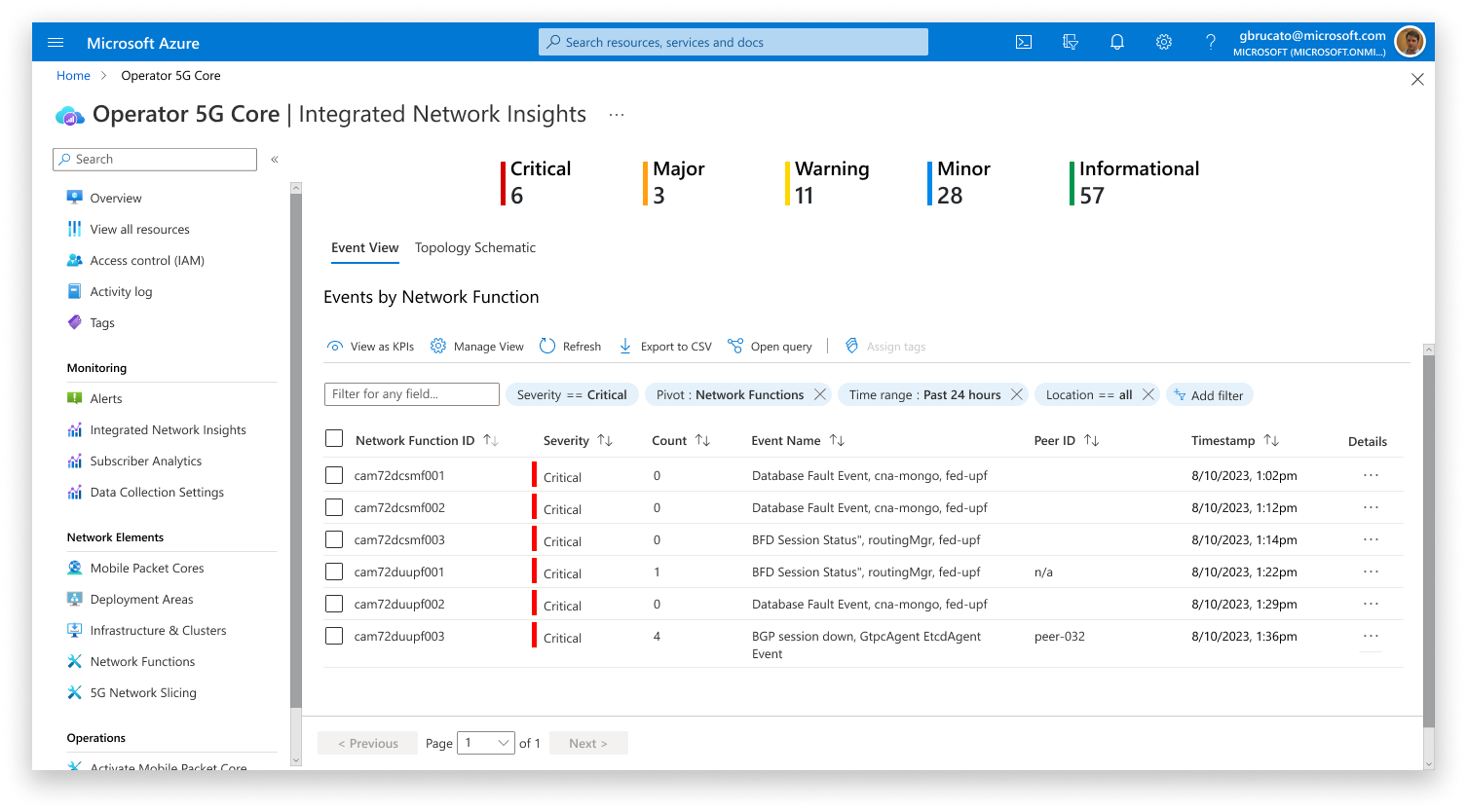The width and height of the screenshot is (1467, 812).
Task: Open the notifications bell icon
Action: 1117,42
